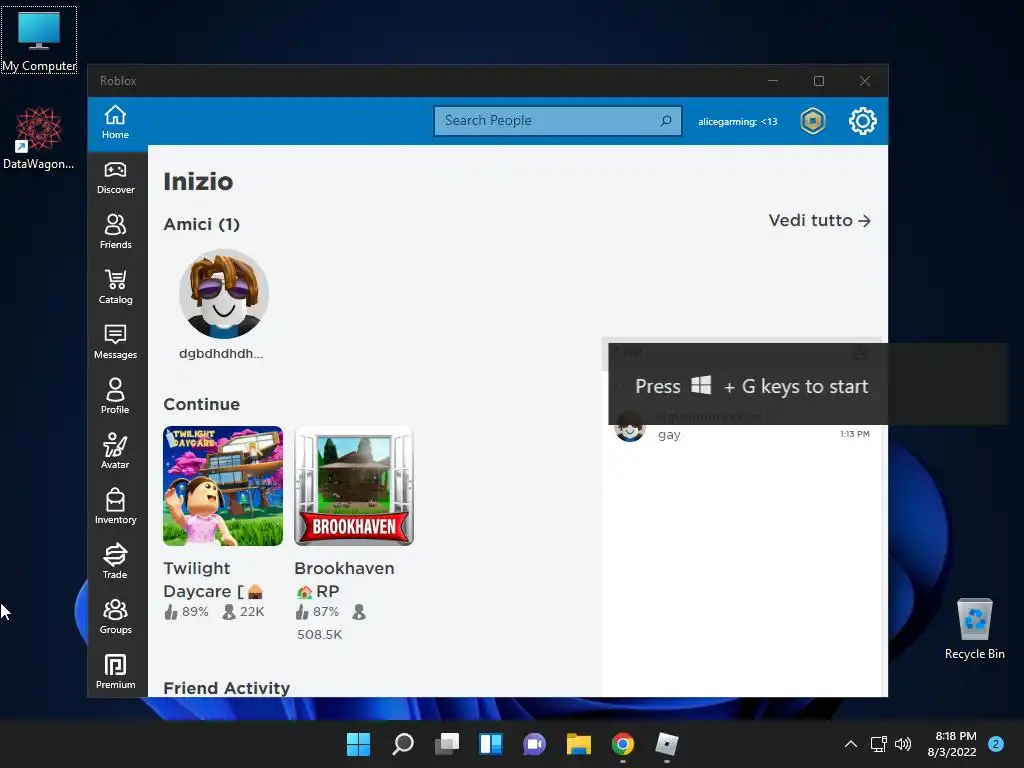
Task: Open My Computer desktop icon
Action: tap(39, 40)
